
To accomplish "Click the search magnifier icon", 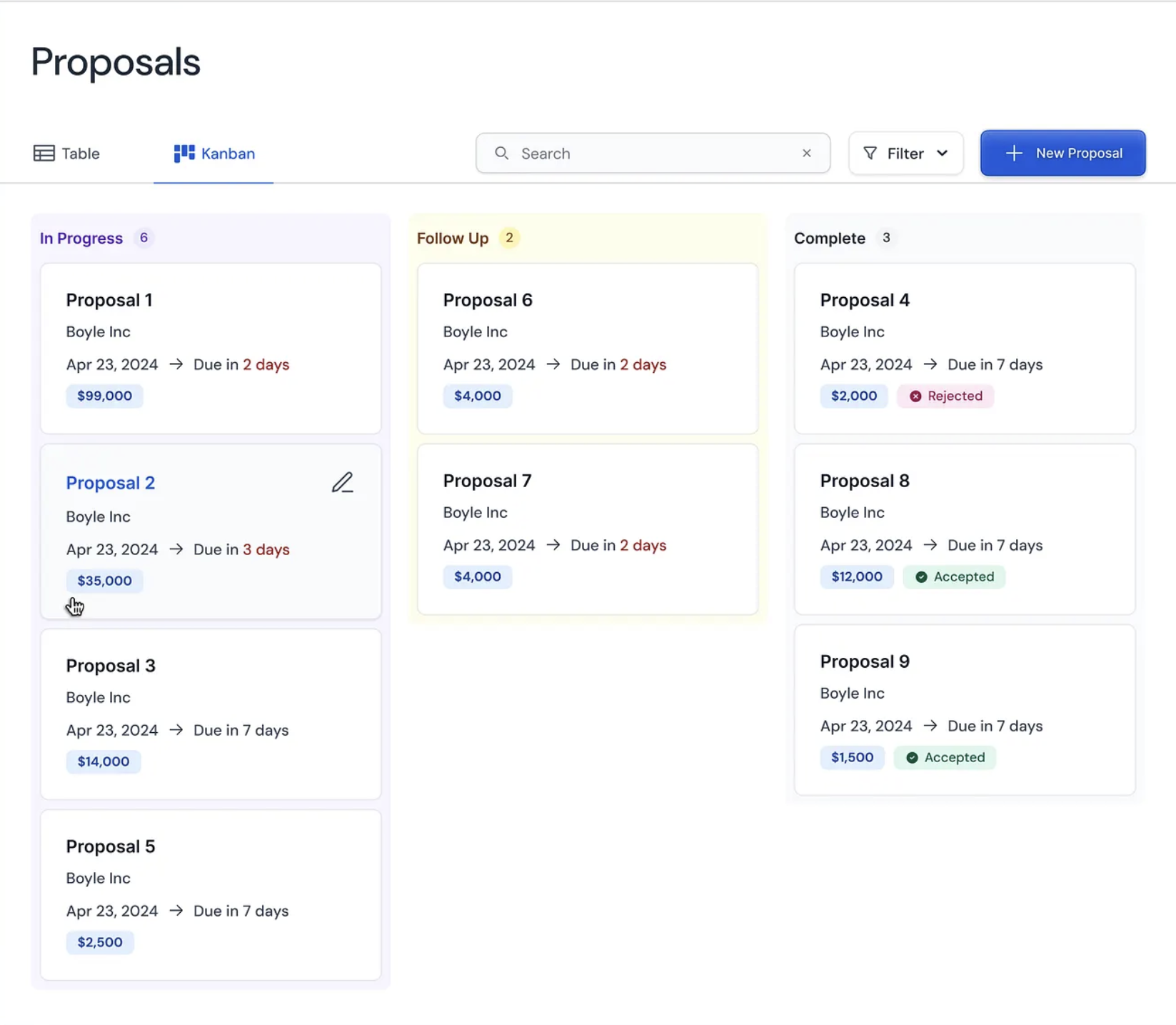I will tap(501, 153).
